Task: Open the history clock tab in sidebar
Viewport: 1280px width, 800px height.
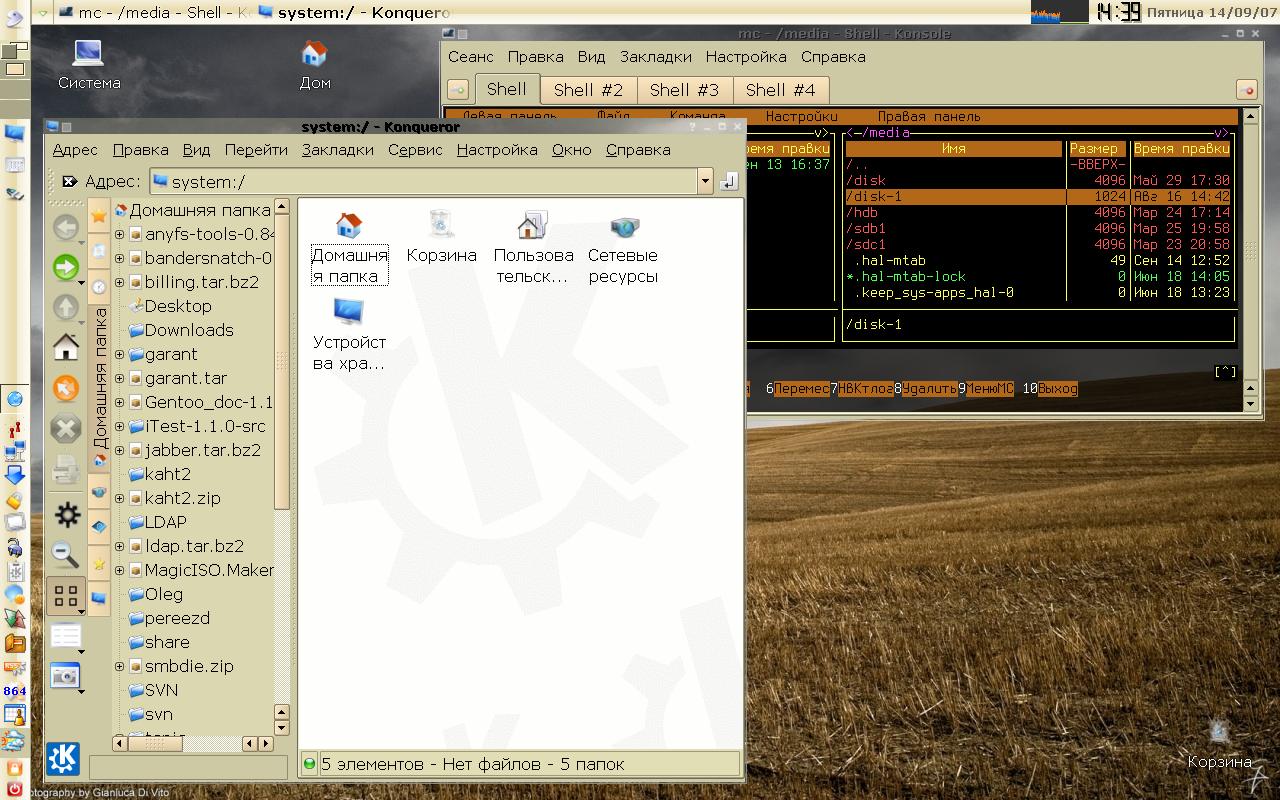Action: 99,287
